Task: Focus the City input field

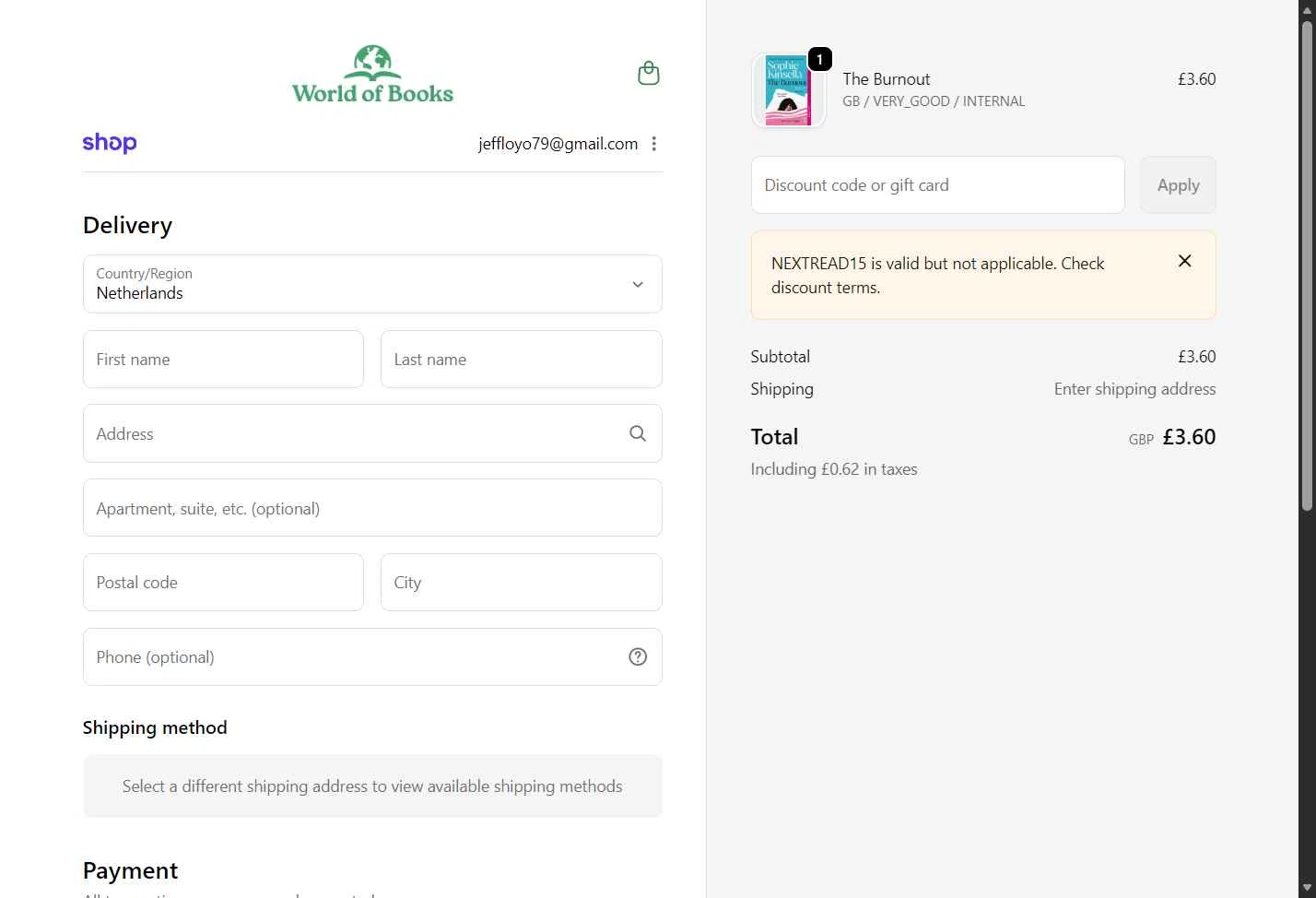Action: tap(521, 583)
